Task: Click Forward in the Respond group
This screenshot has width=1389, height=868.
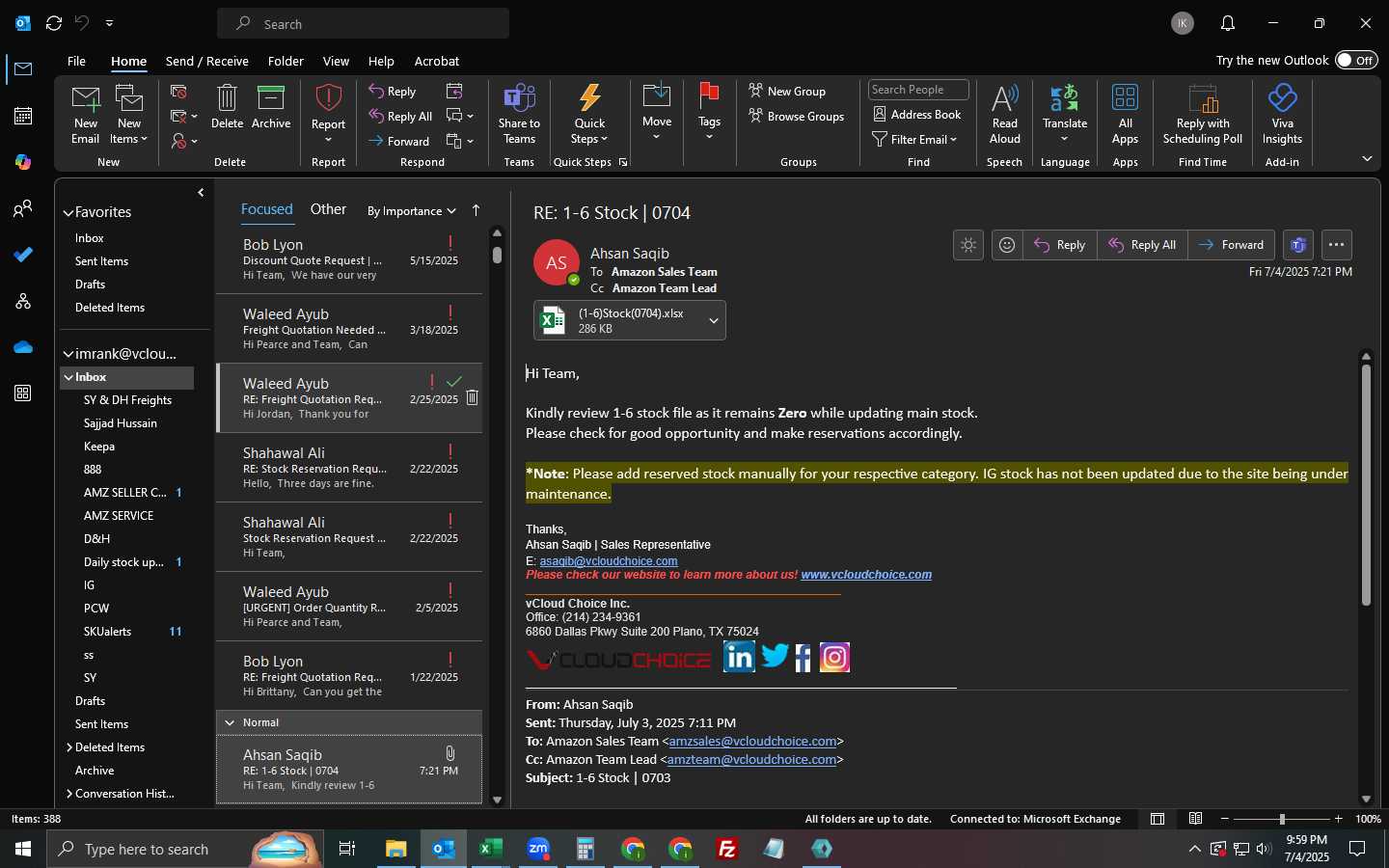Action: point(399,141)
